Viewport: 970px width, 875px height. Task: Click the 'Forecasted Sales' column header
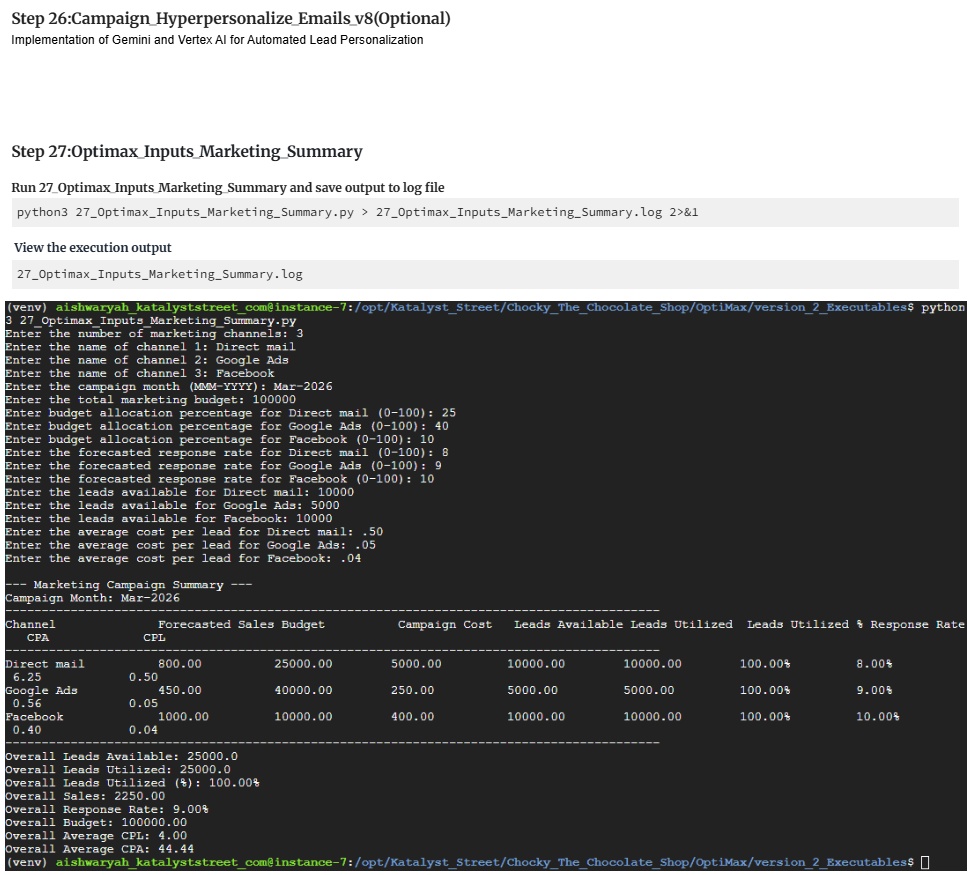(x=216, y=624)
